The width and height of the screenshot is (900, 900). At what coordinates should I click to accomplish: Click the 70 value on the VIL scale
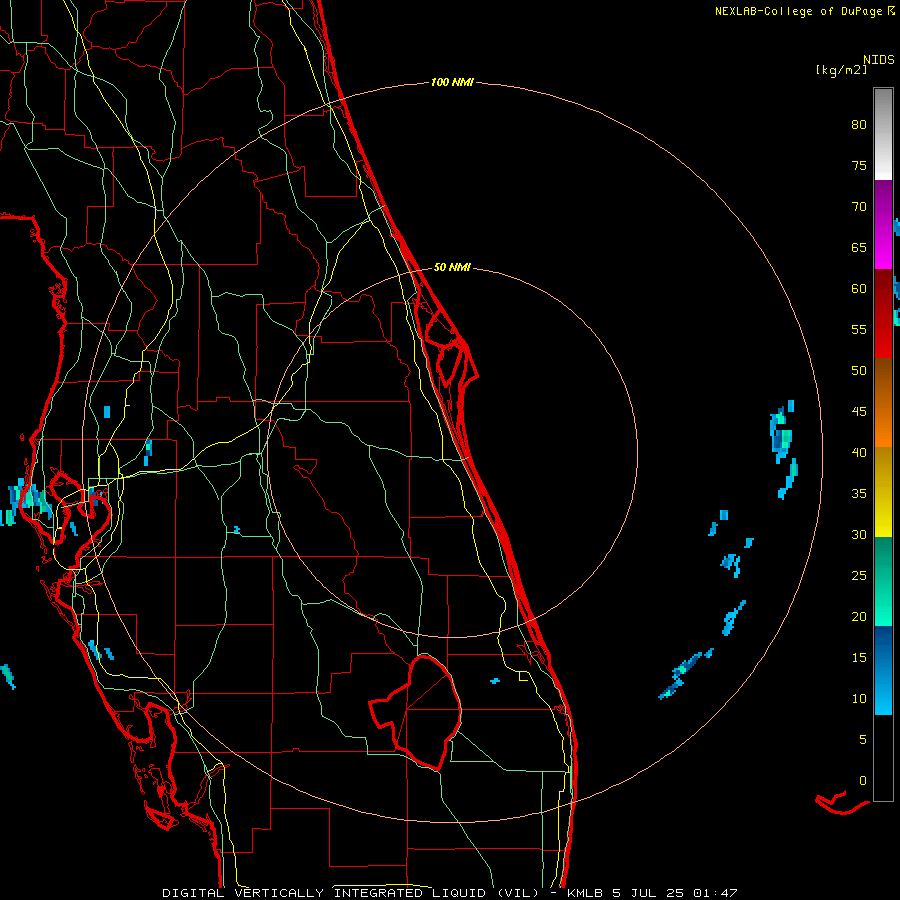point(859,207)
